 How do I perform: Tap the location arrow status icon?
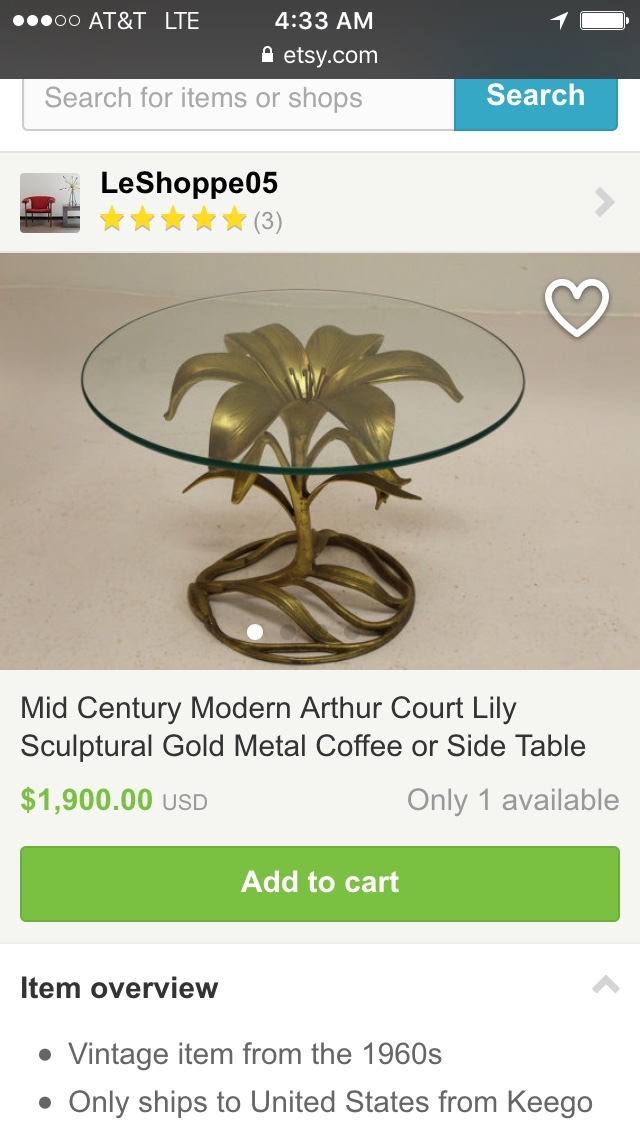tap(559, 20)
